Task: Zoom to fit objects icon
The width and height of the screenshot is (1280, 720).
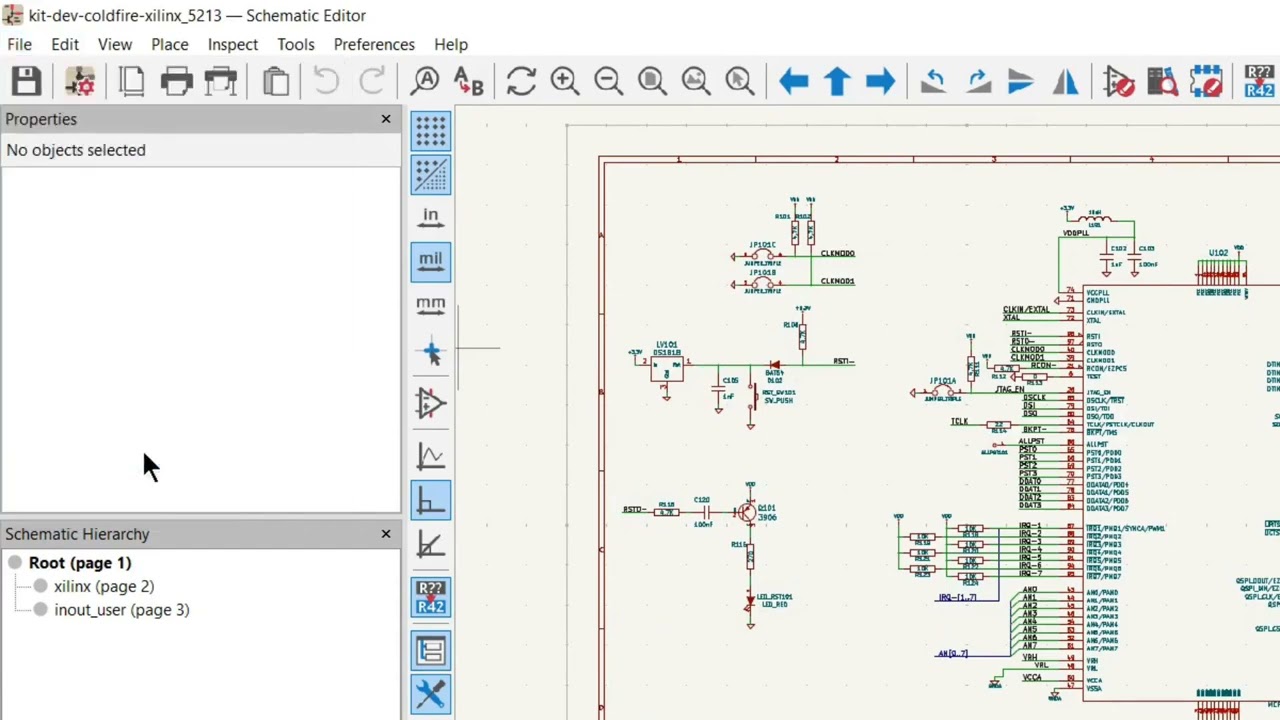Action: point(696,81)
